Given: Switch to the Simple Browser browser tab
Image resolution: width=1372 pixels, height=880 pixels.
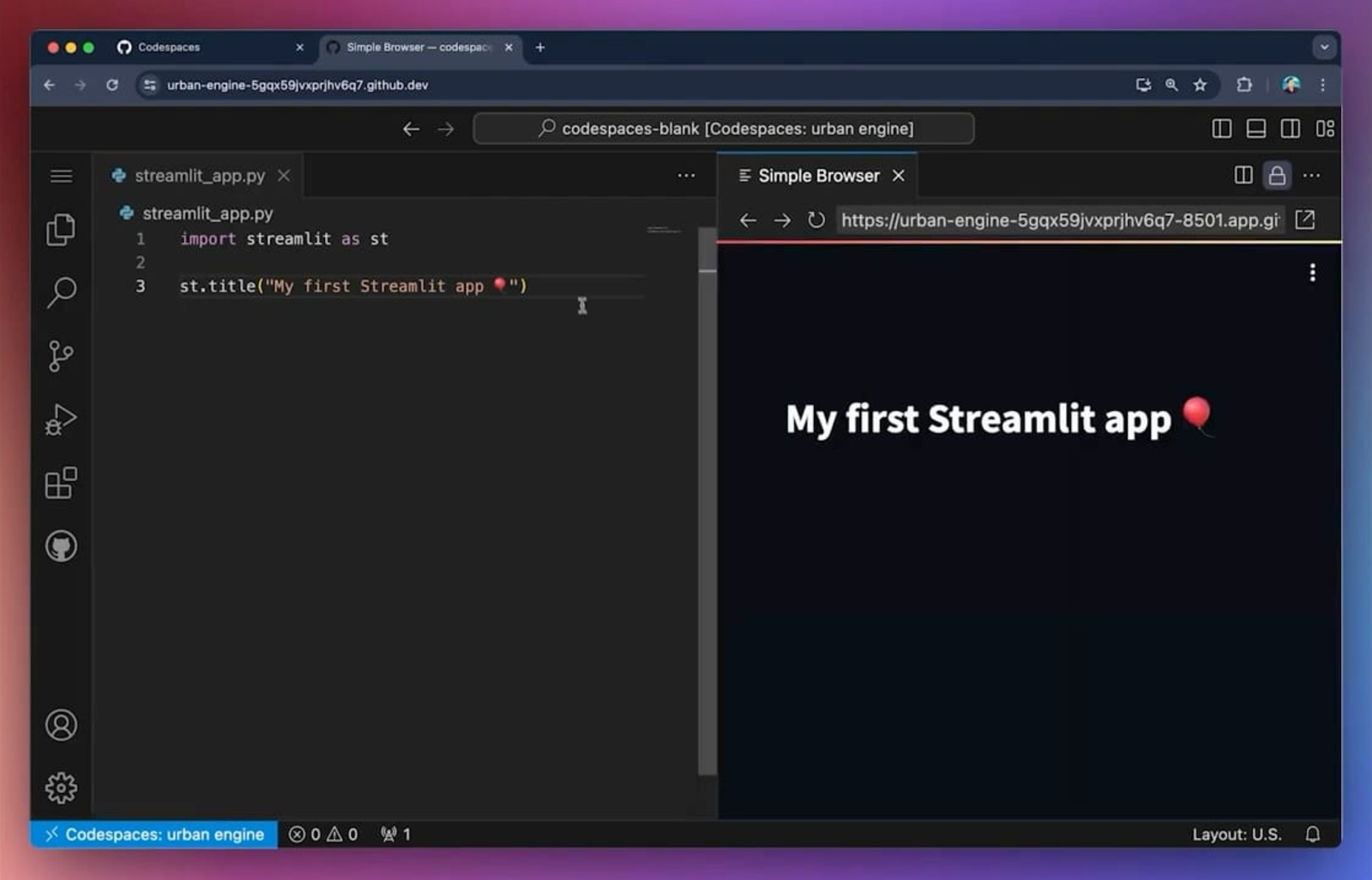Looking at the screenshot, I should coord(412,47).
